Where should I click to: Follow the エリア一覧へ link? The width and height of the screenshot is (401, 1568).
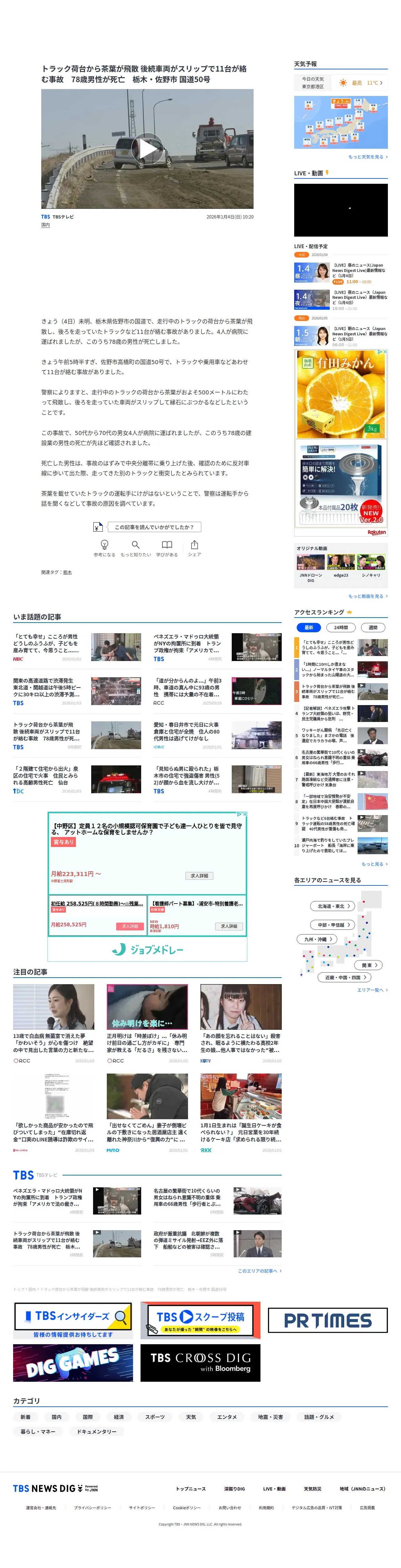point(372,990)
